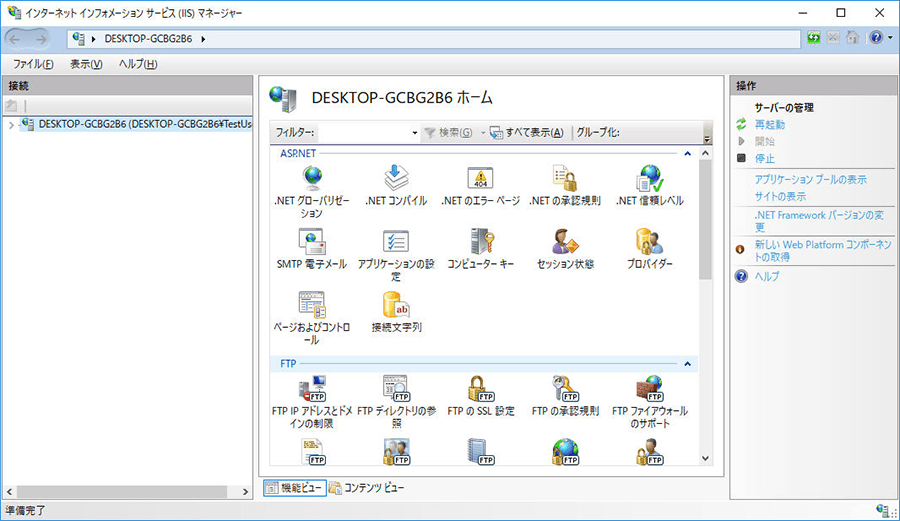This screenshot has height=521, width=900.
Task: Open the help button dropdown arrow
Action: [x=890, y=38]
